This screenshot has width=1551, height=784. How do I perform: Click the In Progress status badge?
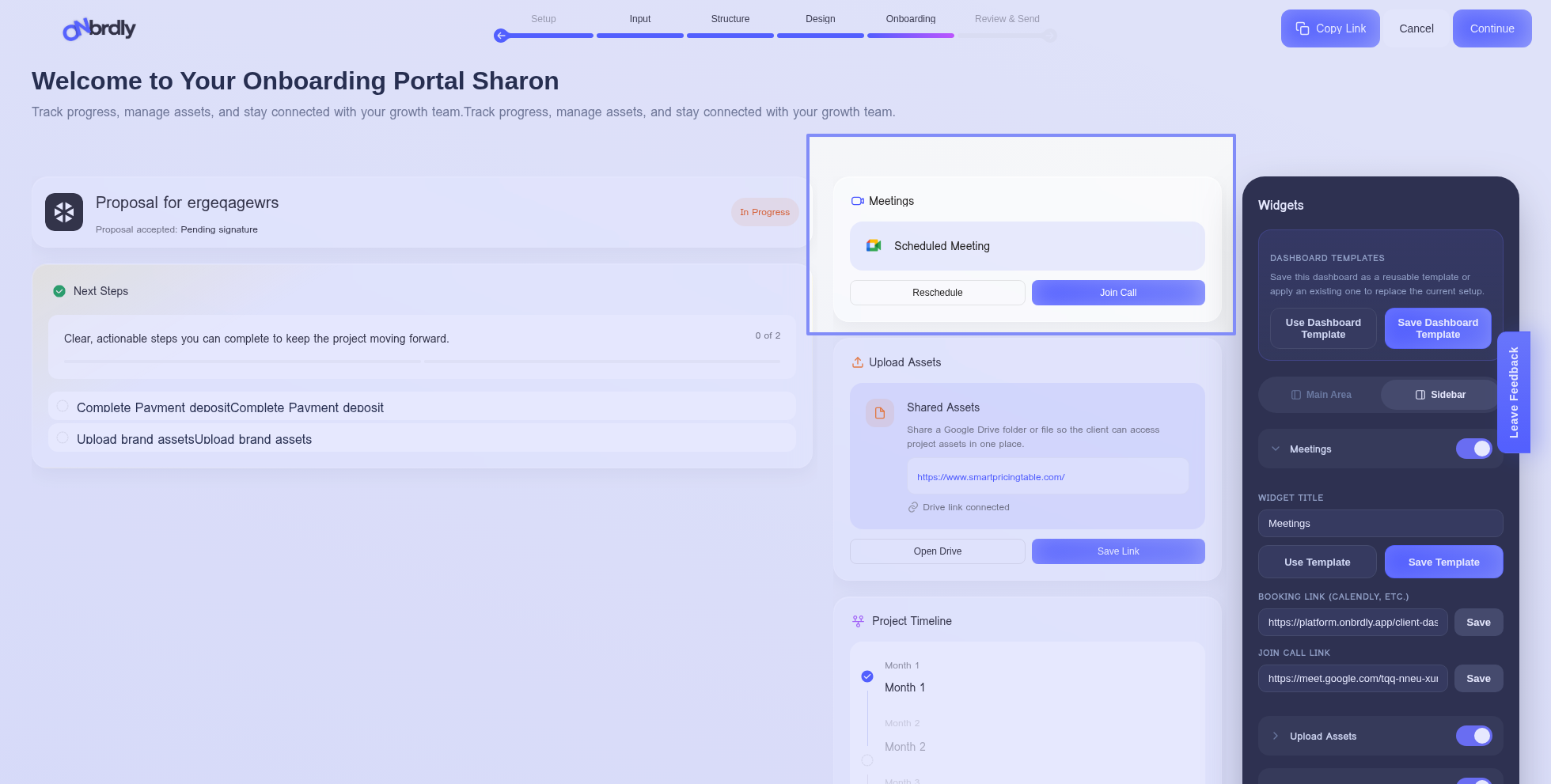764,212
